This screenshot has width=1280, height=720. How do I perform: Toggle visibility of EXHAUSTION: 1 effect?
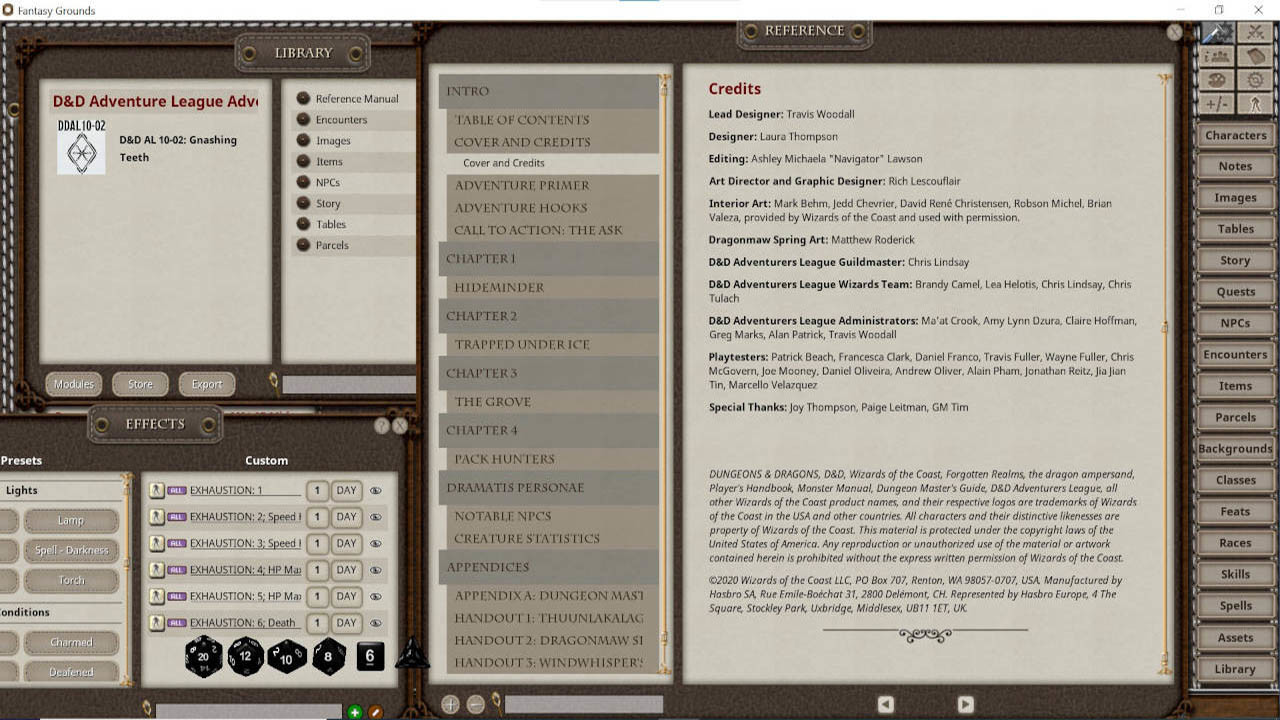pyautogui.click(x=376, y=490)
